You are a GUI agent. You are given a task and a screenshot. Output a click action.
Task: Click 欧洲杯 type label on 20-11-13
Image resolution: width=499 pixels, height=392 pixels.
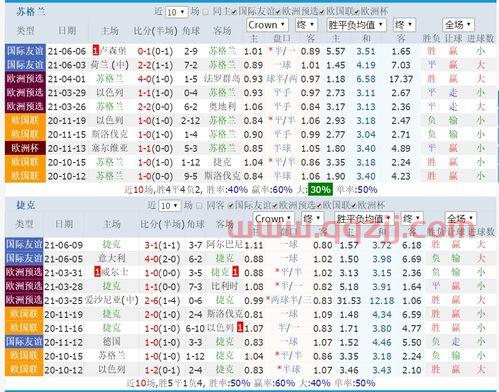click(x=25, y=148)
